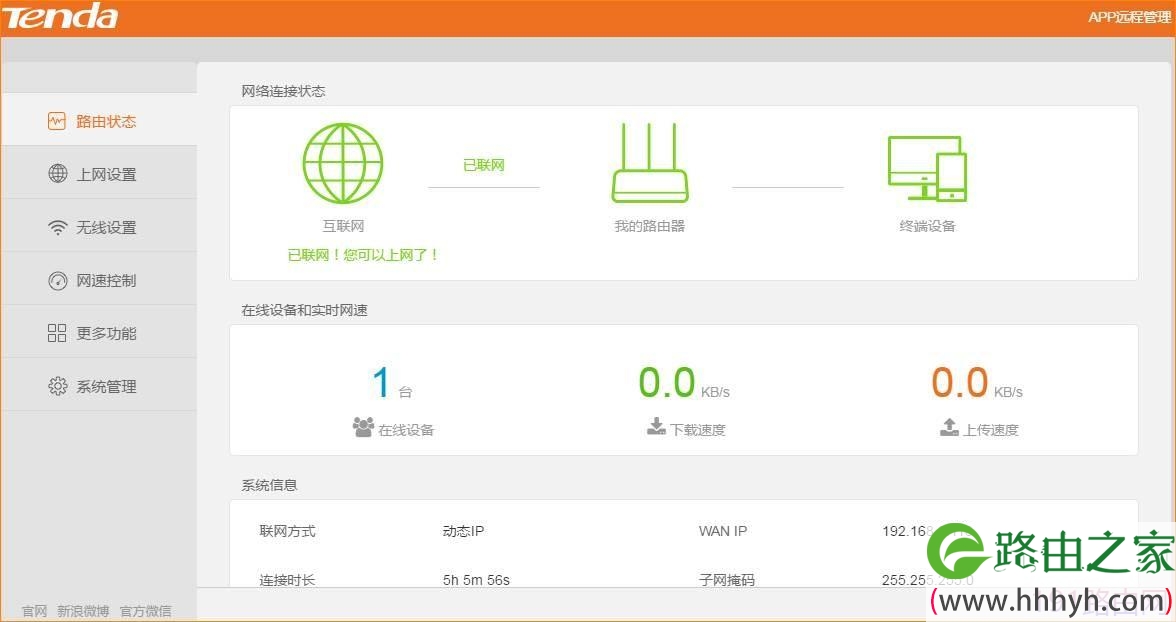
Task: Click the 无线设置 wifi icon
Action: coord(58,227)
